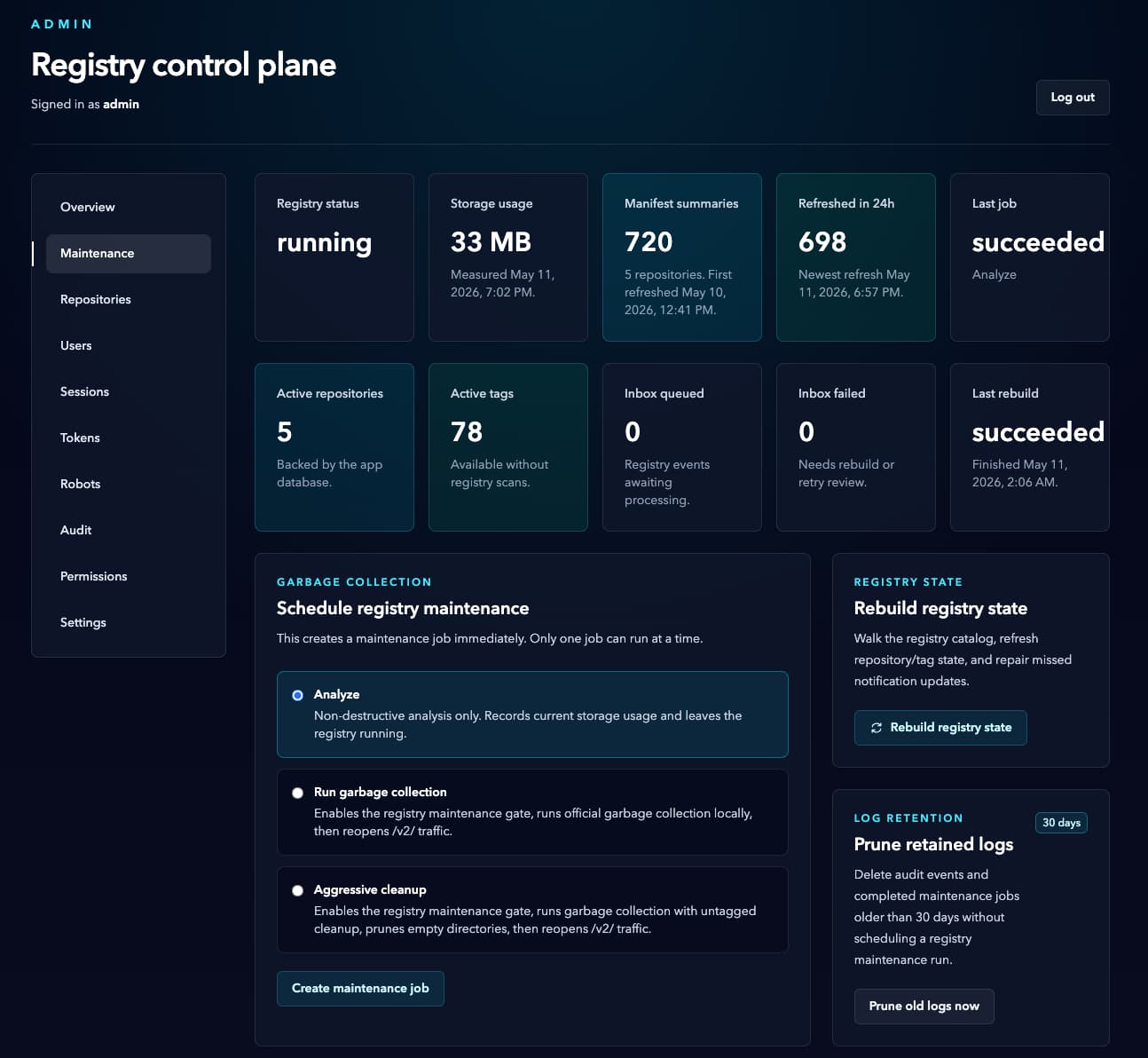Click the Active repositories card
This screenshot has width=1148, height=1058.
(x=334, y=447)
